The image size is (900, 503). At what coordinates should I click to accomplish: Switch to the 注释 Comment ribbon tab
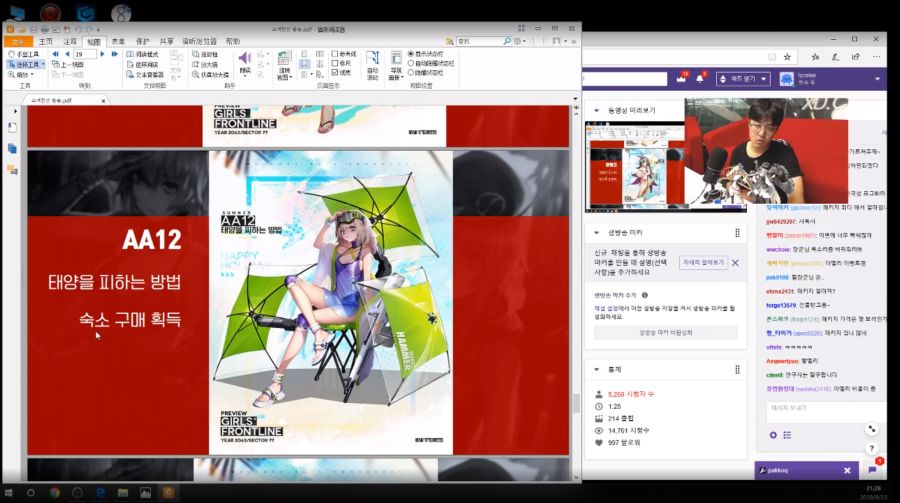70,41
